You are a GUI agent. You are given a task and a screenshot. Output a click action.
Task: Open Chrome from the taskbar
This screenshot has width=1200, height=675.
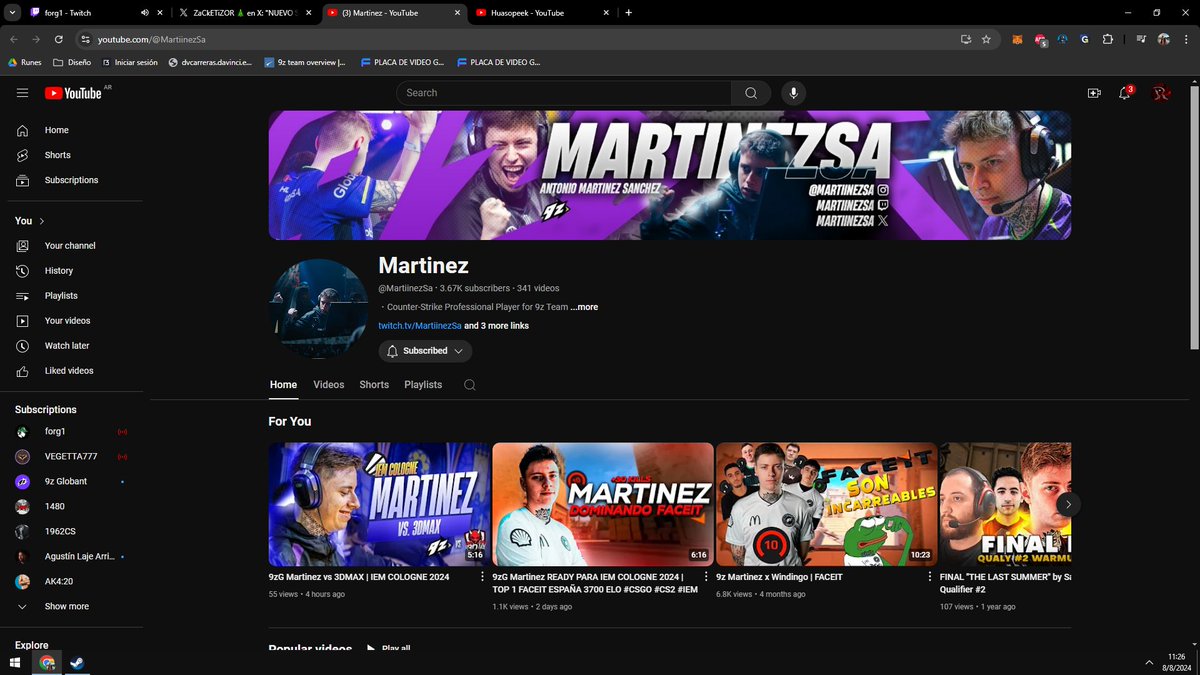47,662
